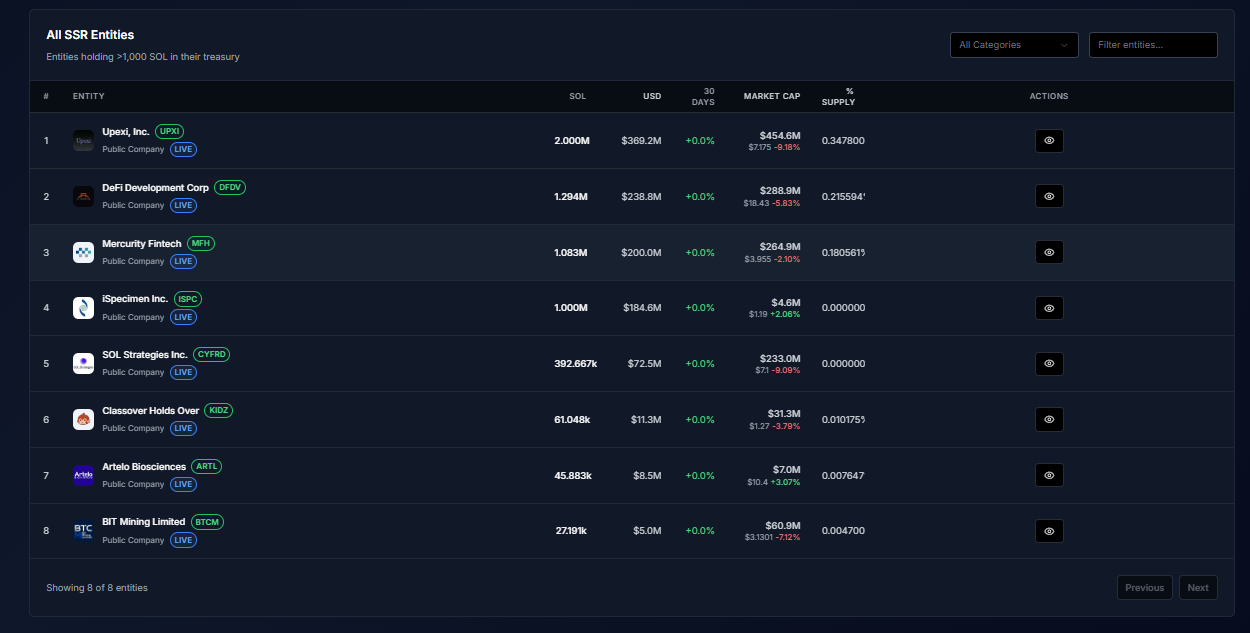
Task: Go to the Next page
Action: [1198, 588]
